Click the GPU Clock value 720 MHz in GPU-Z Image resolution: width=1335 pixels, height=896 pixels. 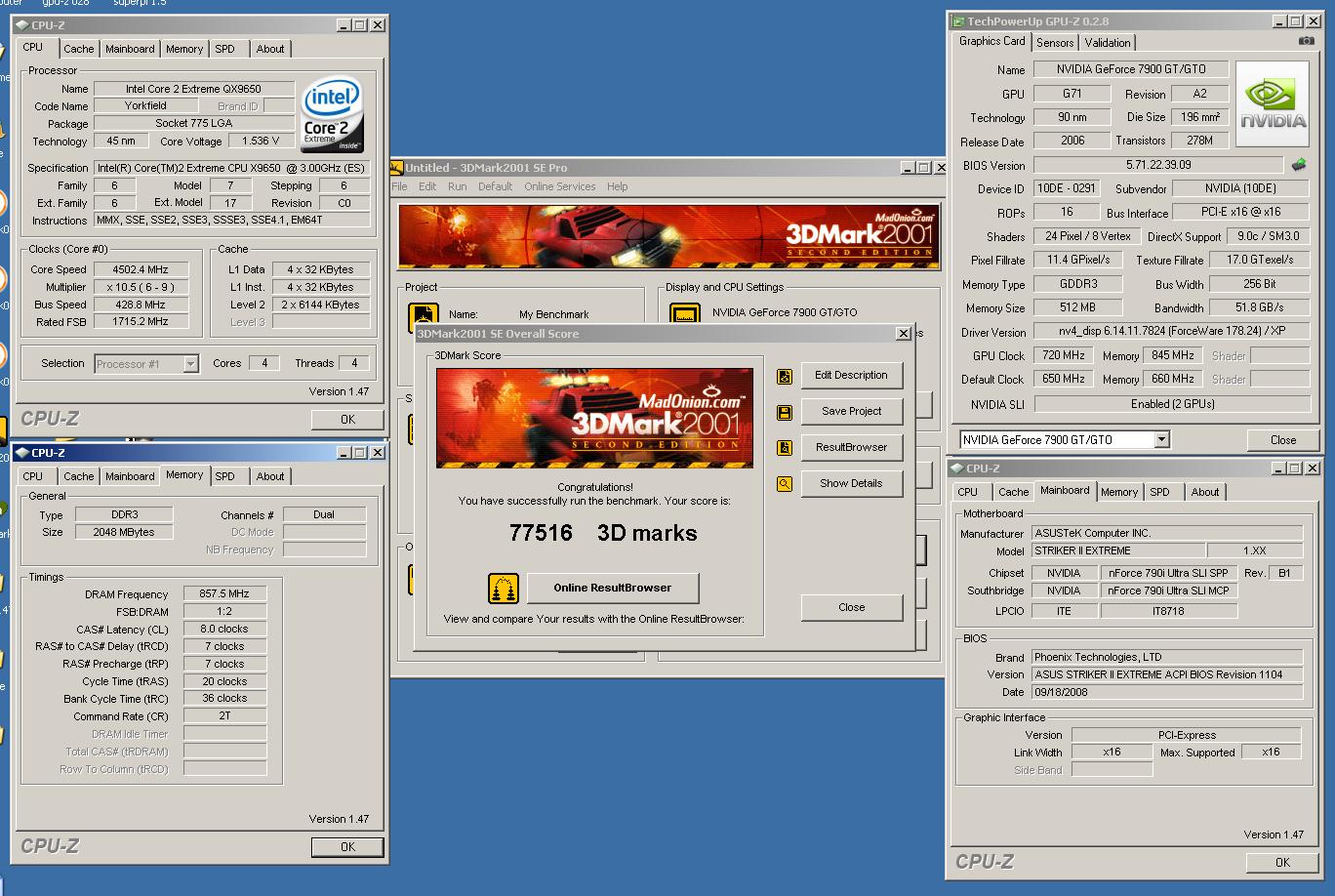pos(1063,356)
